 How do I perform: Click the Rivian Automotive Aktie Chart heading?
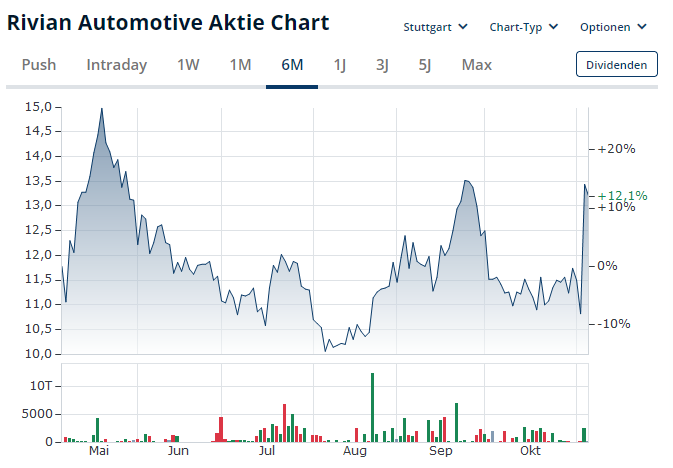(168, 22)
